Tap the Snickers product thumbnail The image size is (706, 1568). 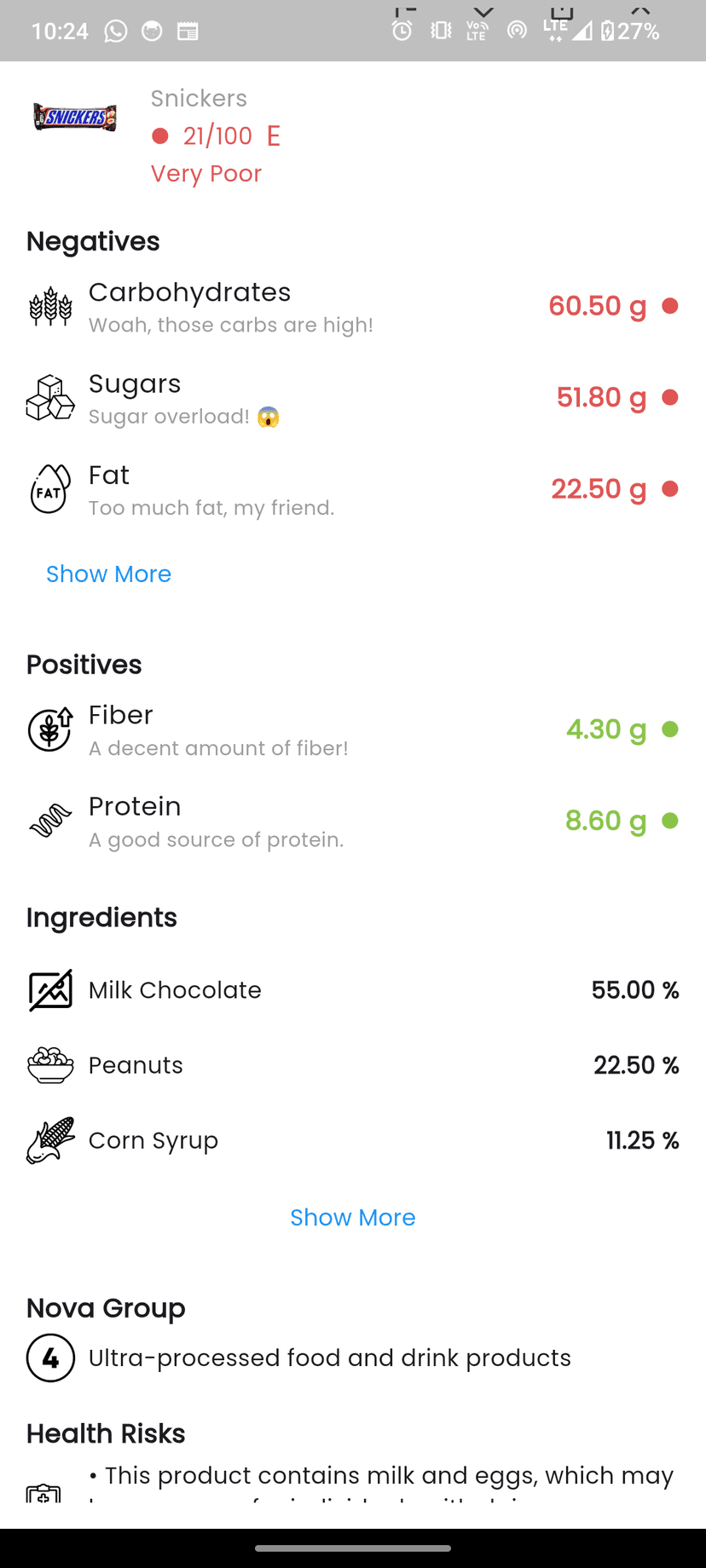tap(75, 118)
